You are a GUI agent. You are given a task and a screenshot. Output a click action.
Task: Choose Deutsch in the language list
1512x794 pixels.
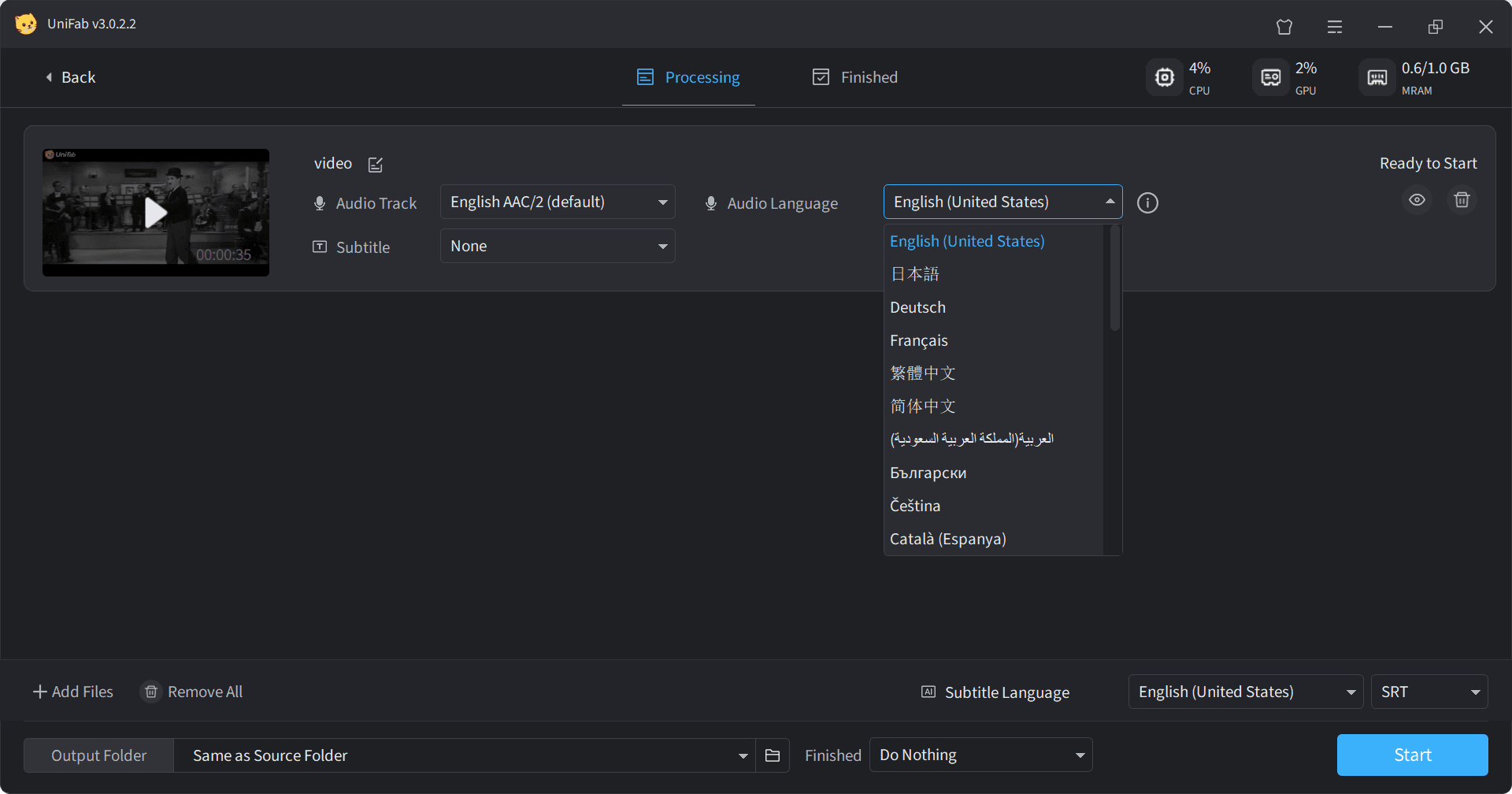(994, 307)
